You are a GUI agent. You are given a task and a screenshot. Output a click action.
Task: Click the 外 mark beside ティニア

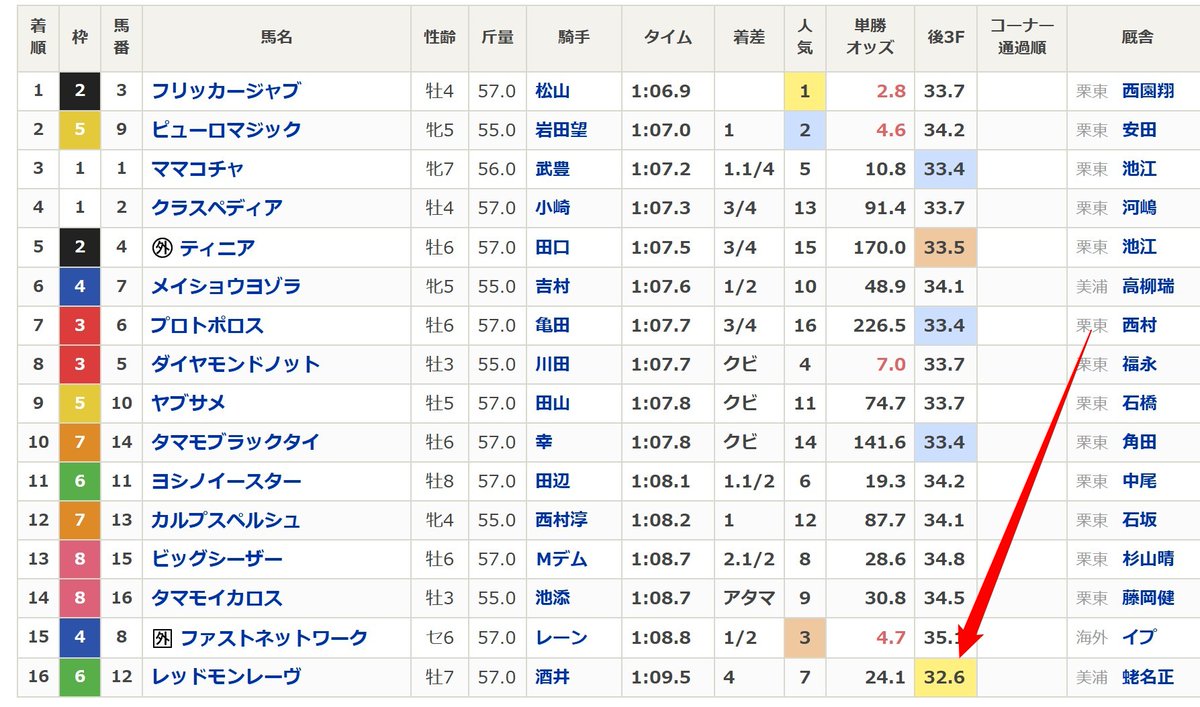162,247
